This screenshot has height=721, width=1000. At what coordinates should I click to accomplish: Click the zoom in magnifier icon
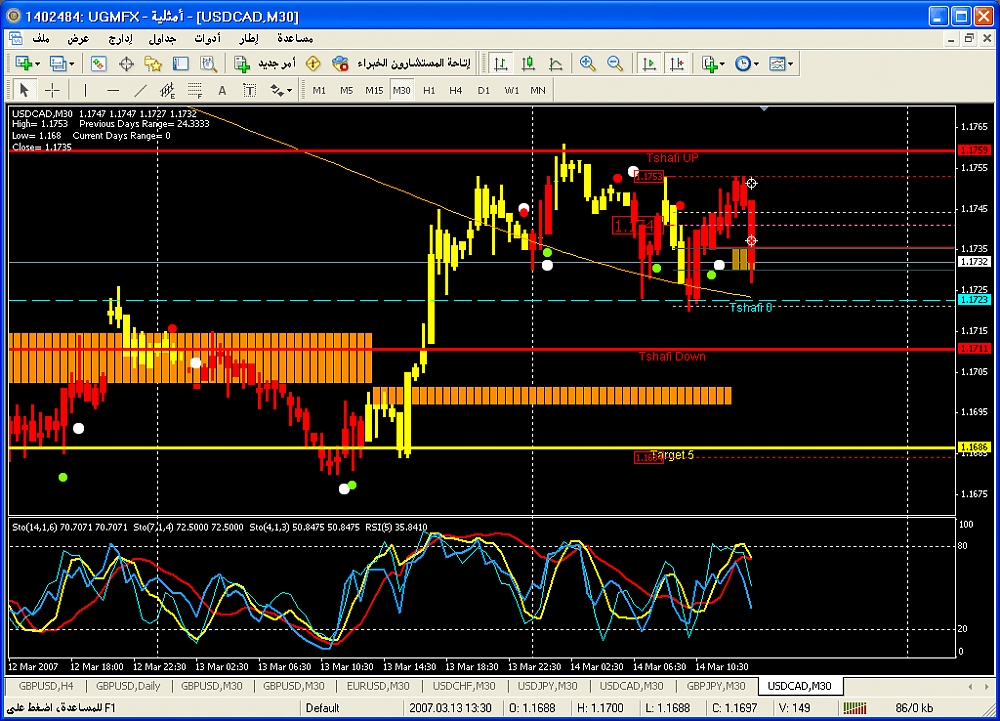tap(588, 64)
